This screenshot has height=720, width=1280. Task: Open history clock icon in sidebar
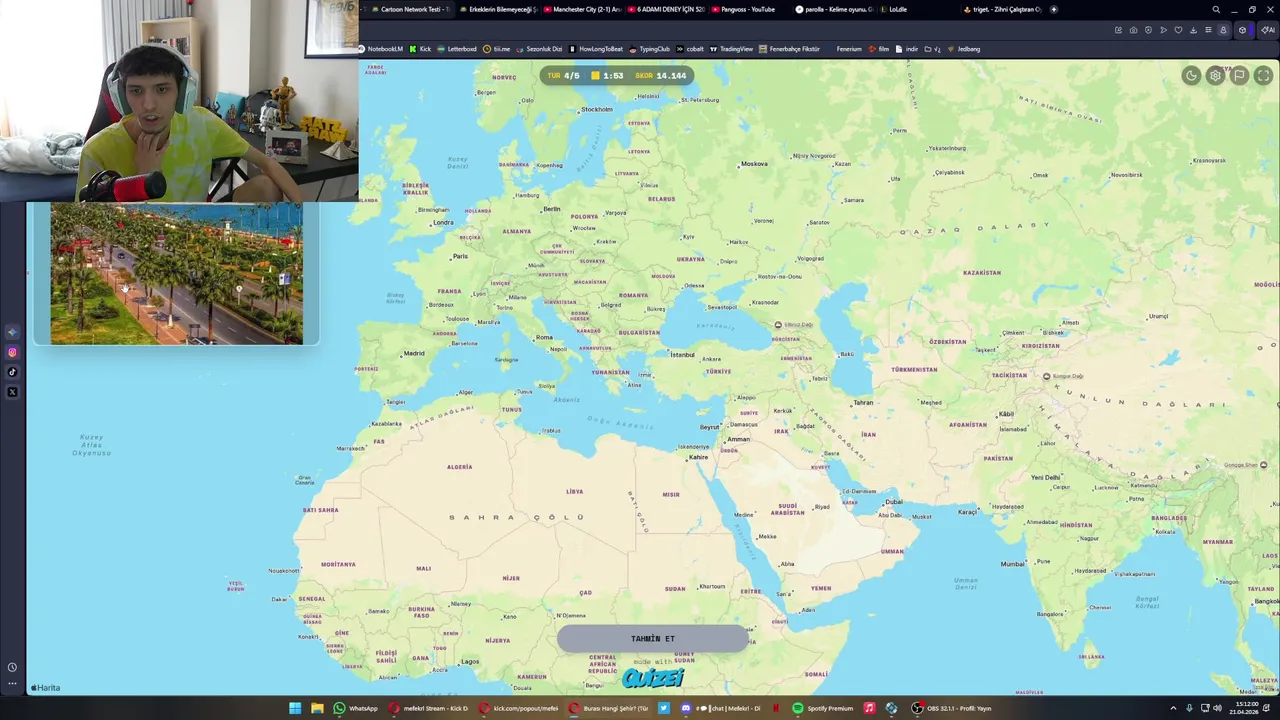[x=12, y=667]
